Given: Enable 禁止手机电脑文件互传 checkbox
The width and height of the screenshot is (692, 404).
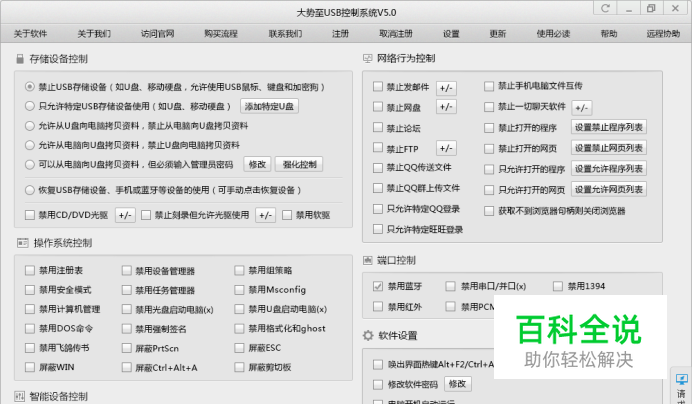Looking at the screenshot, I should pyautogui.click(x=489, y=86).
